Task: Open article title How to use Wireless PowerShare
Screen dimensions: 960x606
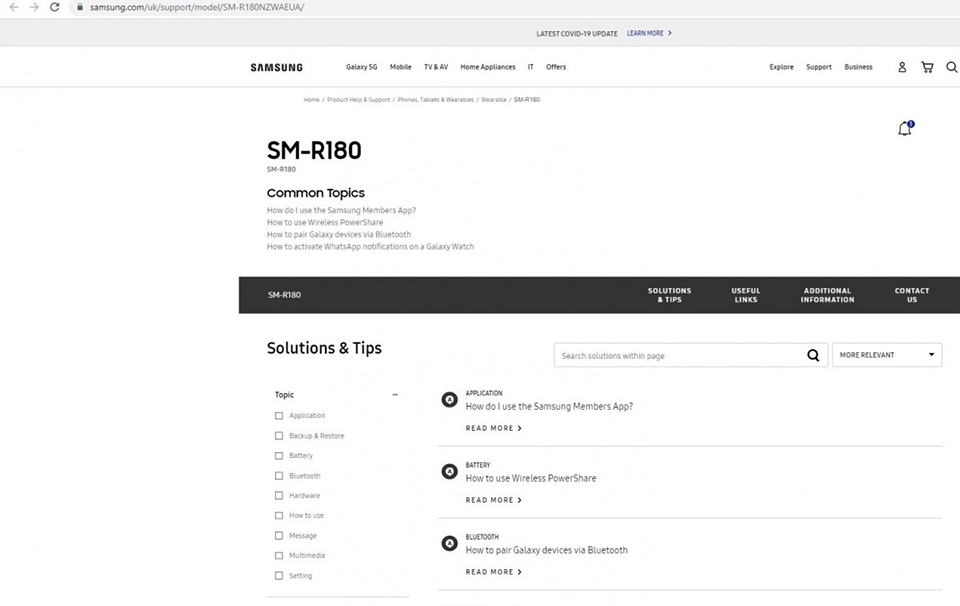Action: tap(531, 478)
